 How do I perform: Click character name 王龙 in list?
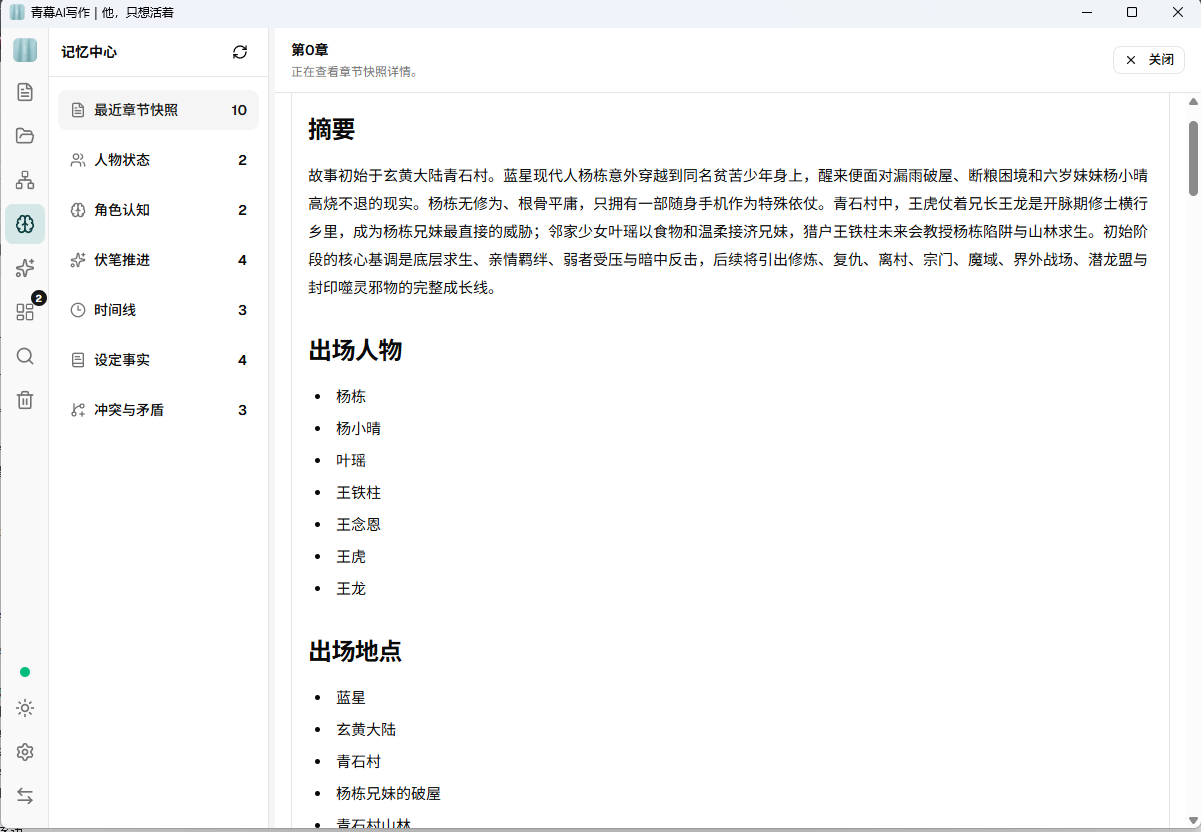351,589
